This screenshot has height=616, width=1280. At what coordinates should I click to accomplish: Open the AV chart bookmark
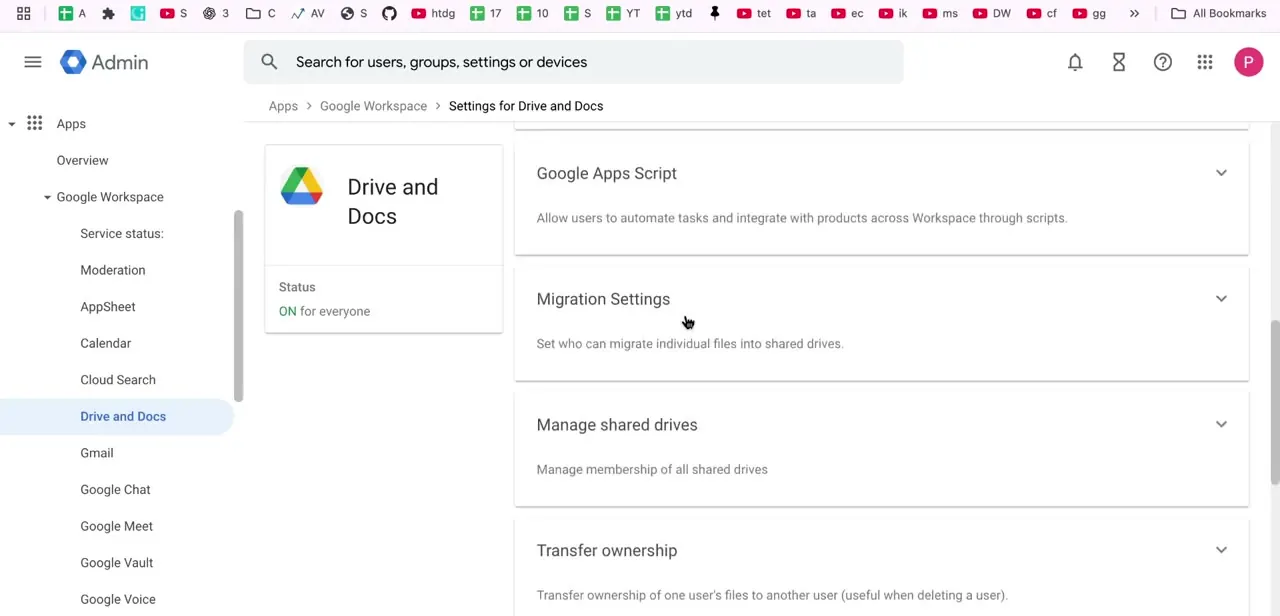(308, 13)
